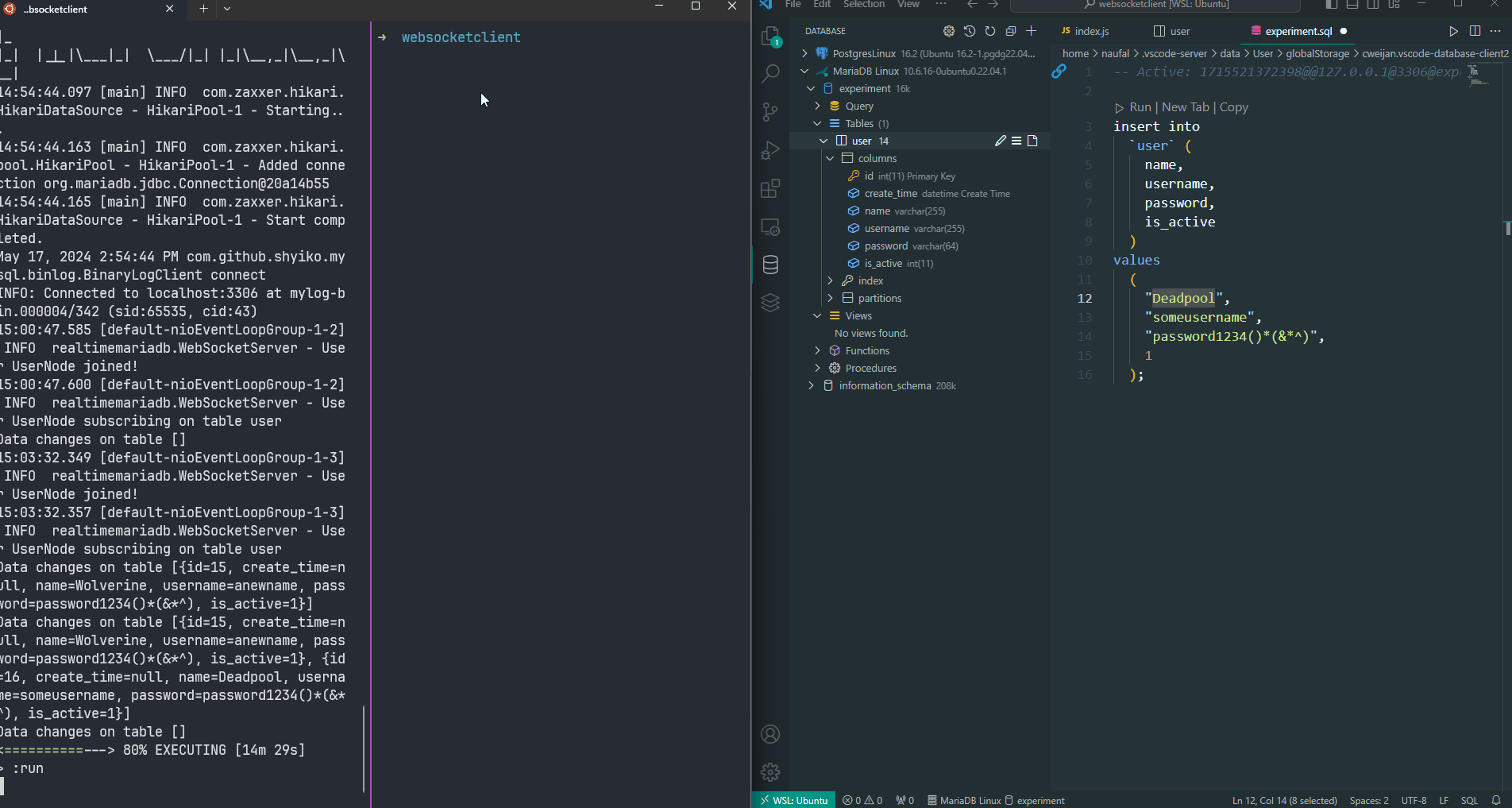Click WSL: Ubuntu remote indicator

793,800
